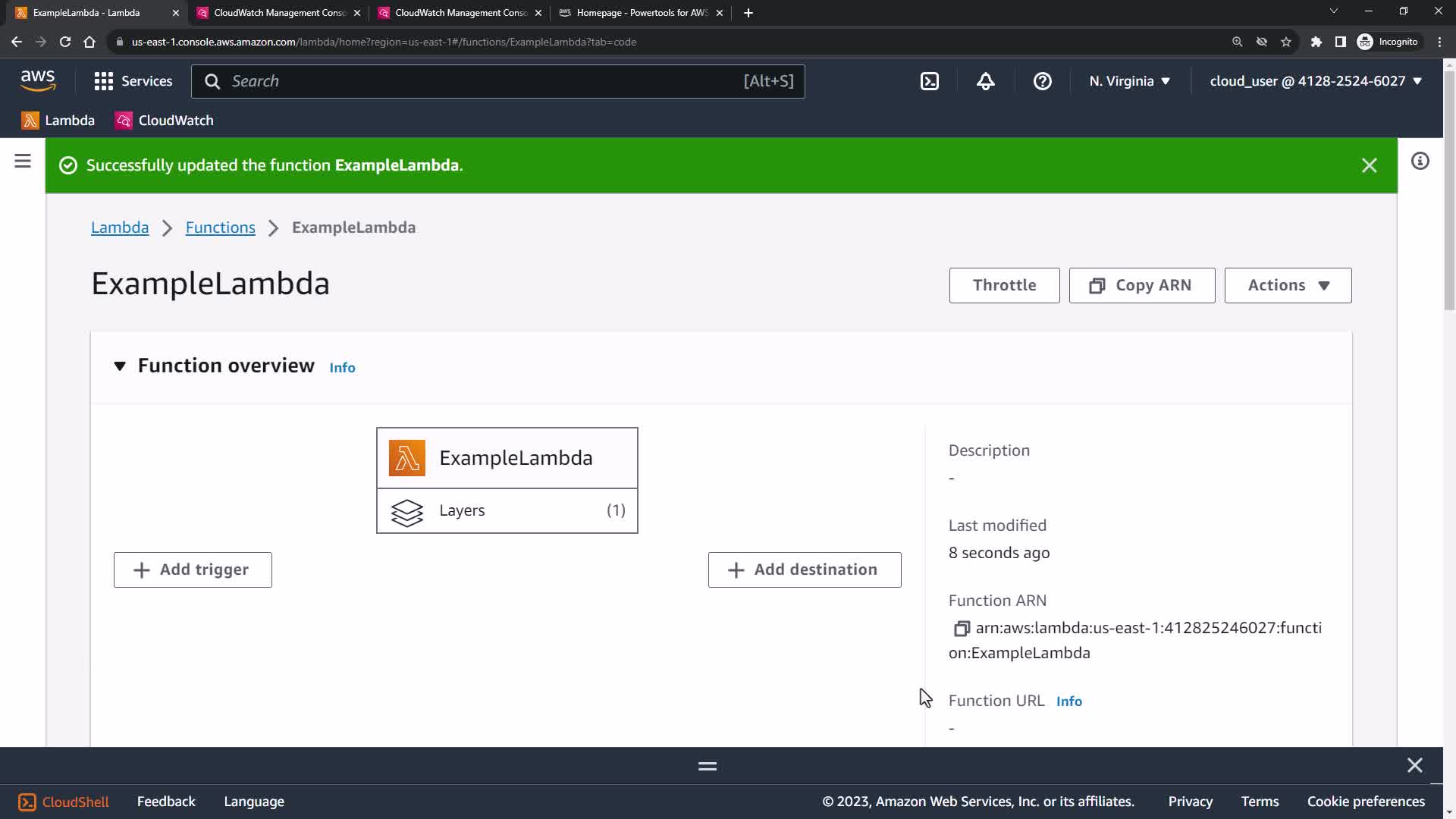Click the AWS logo home icon

(x=38, y=80)
